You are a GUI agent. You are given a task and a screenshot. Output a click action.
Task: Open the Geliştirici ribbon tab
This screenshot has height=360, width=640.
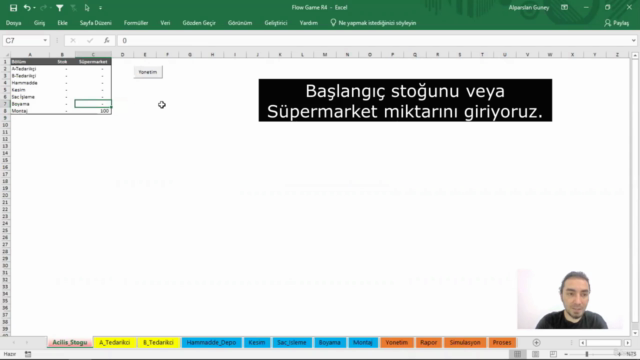pos(276,23)
